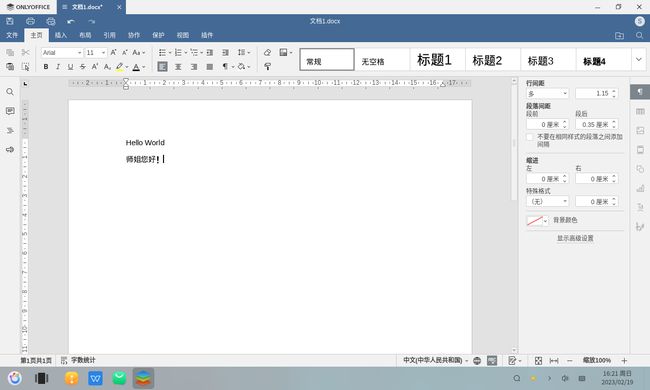Toggle subscript formatting
650x390 pixels.
[107, 67]
